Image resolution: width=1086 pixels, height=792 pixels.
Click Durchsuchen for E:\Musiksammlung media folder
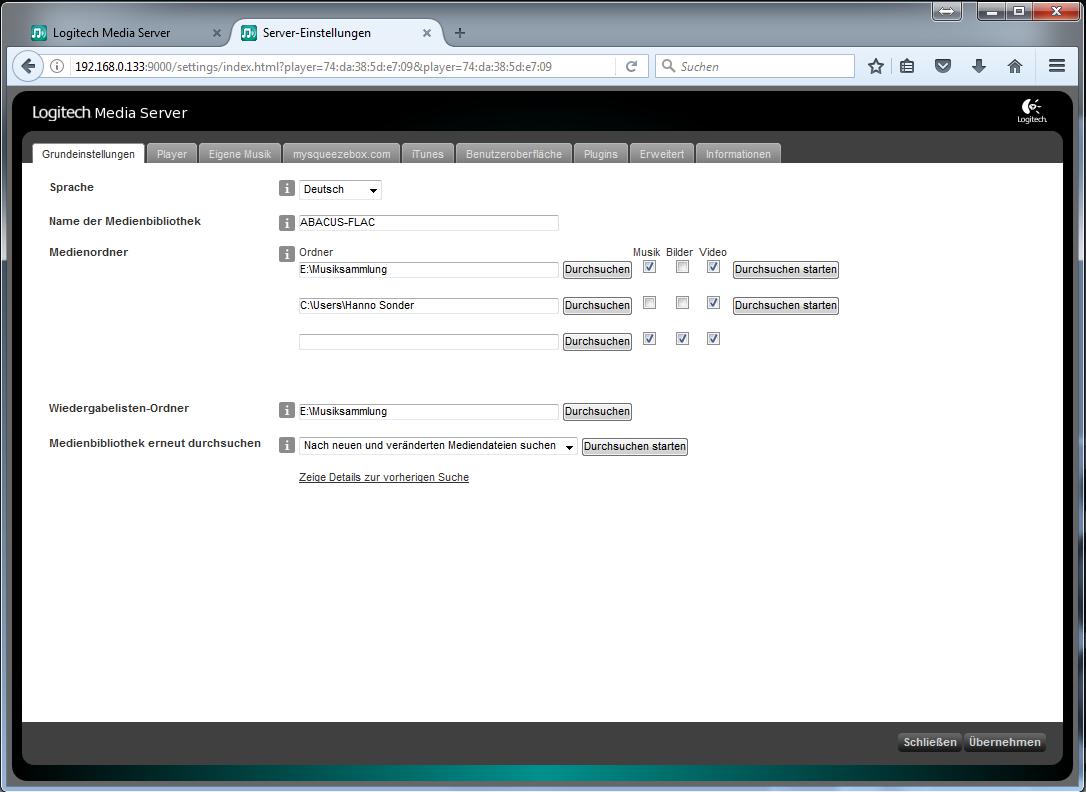click(597, 269)
